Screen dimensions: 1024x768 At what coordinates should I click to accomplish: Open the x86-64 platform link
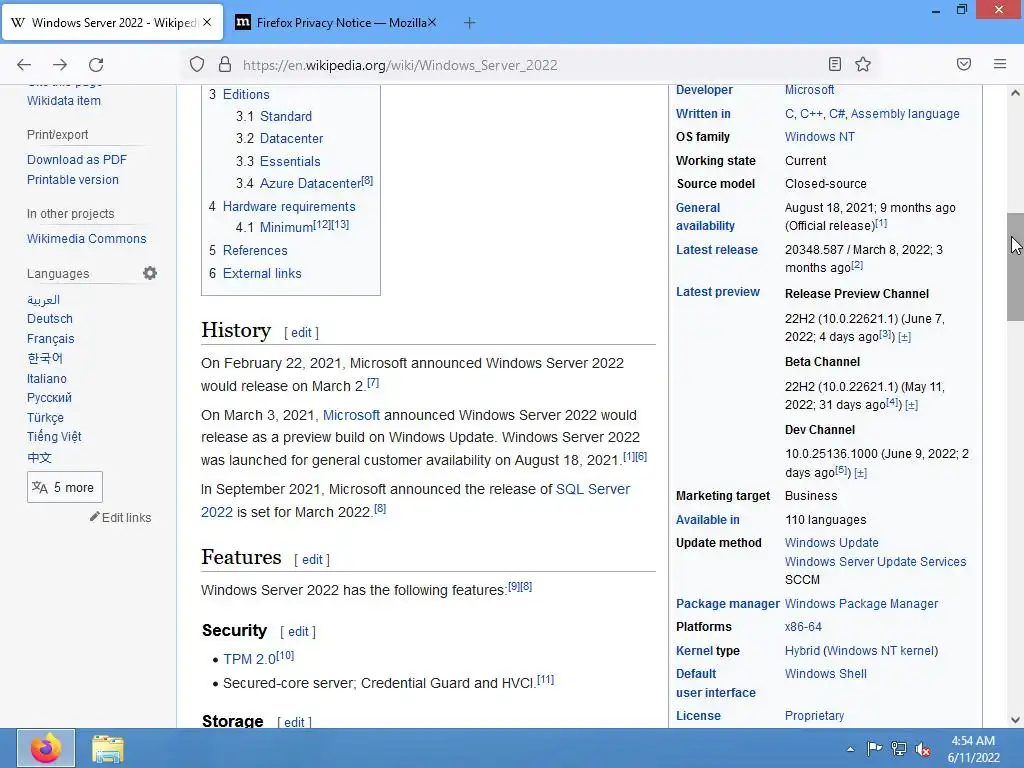coord(803,627)
